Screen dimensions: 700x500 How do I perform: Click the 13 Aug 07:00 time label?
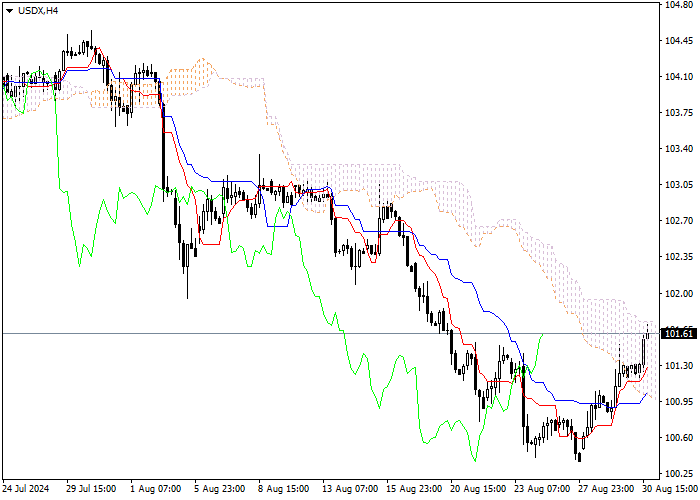[x=350, y=489]
